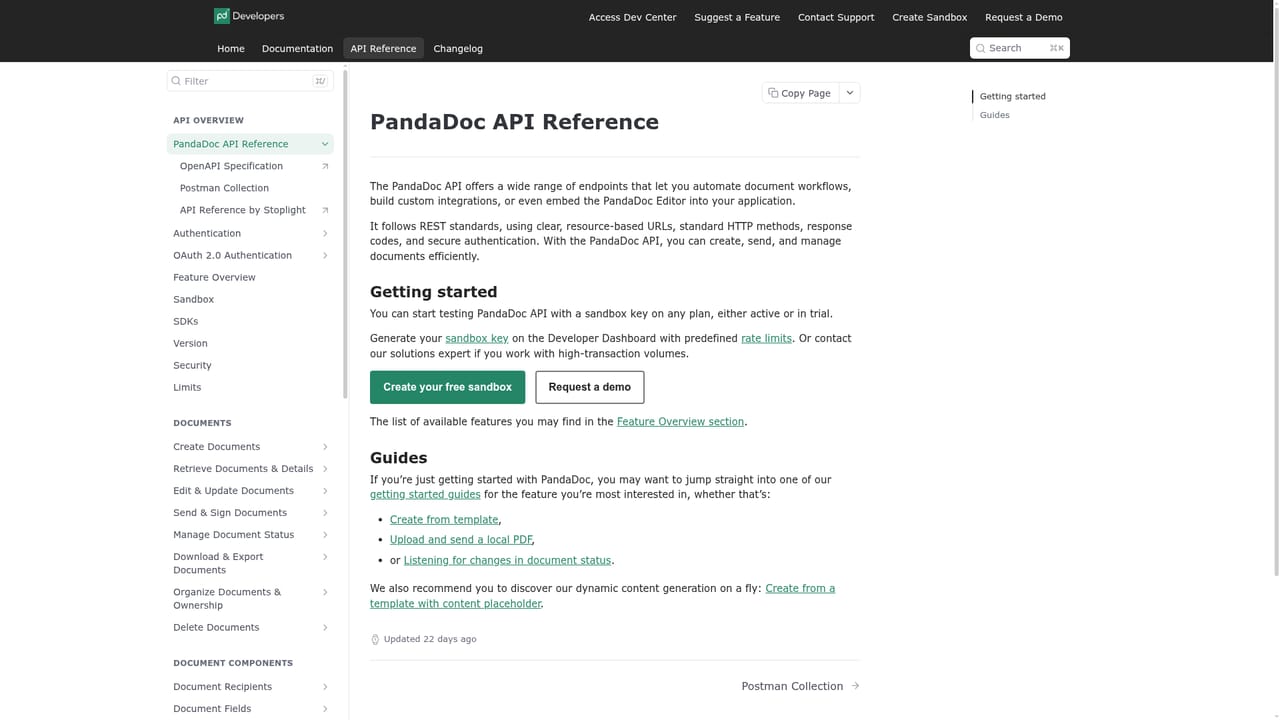Expand Send & Sign Documents chevron
Screen dimensions: 1280x720
click(325, 513)
